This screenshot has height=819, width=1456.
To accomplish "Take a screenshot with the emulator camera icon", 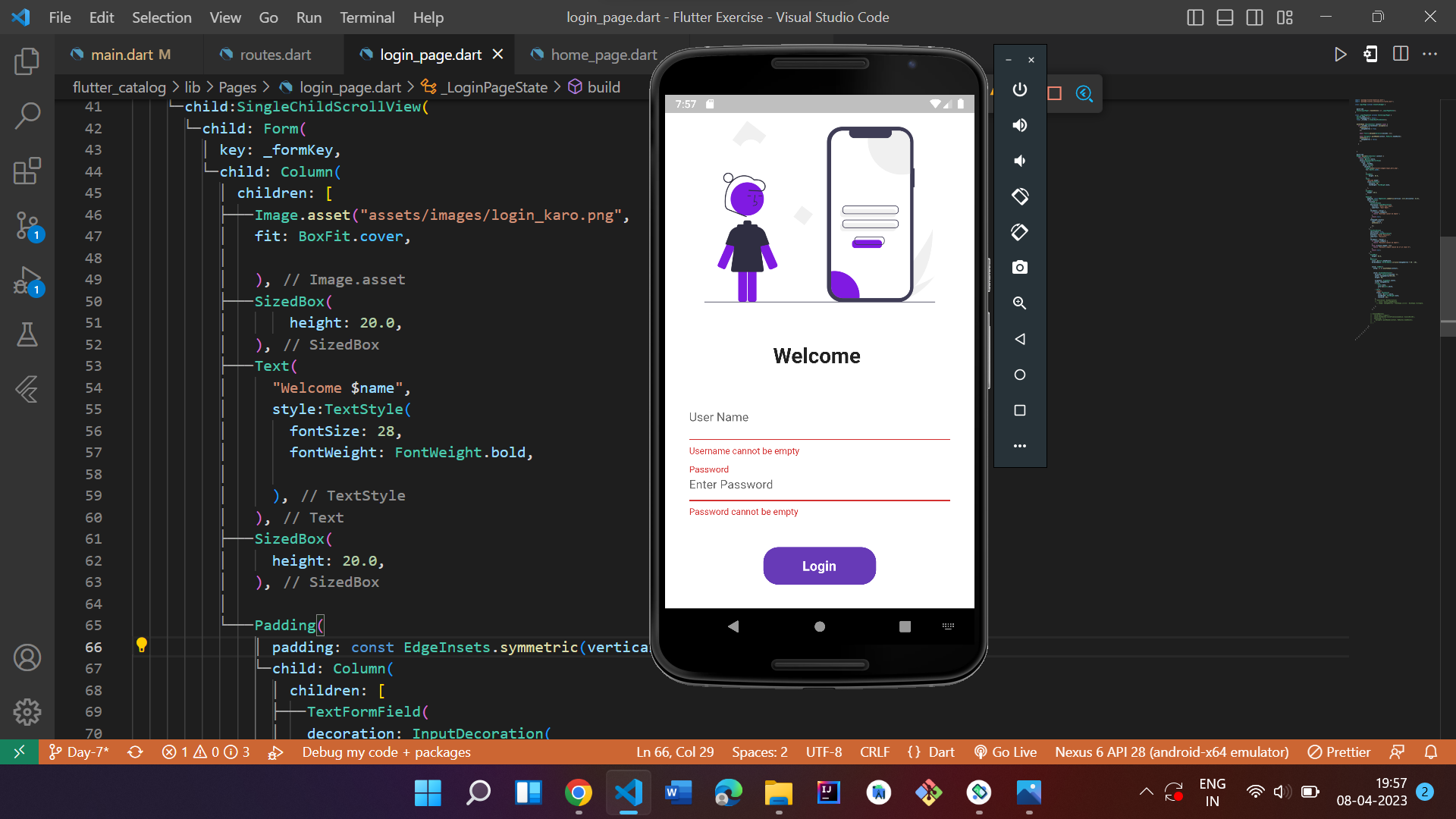I will (1019, 267).
